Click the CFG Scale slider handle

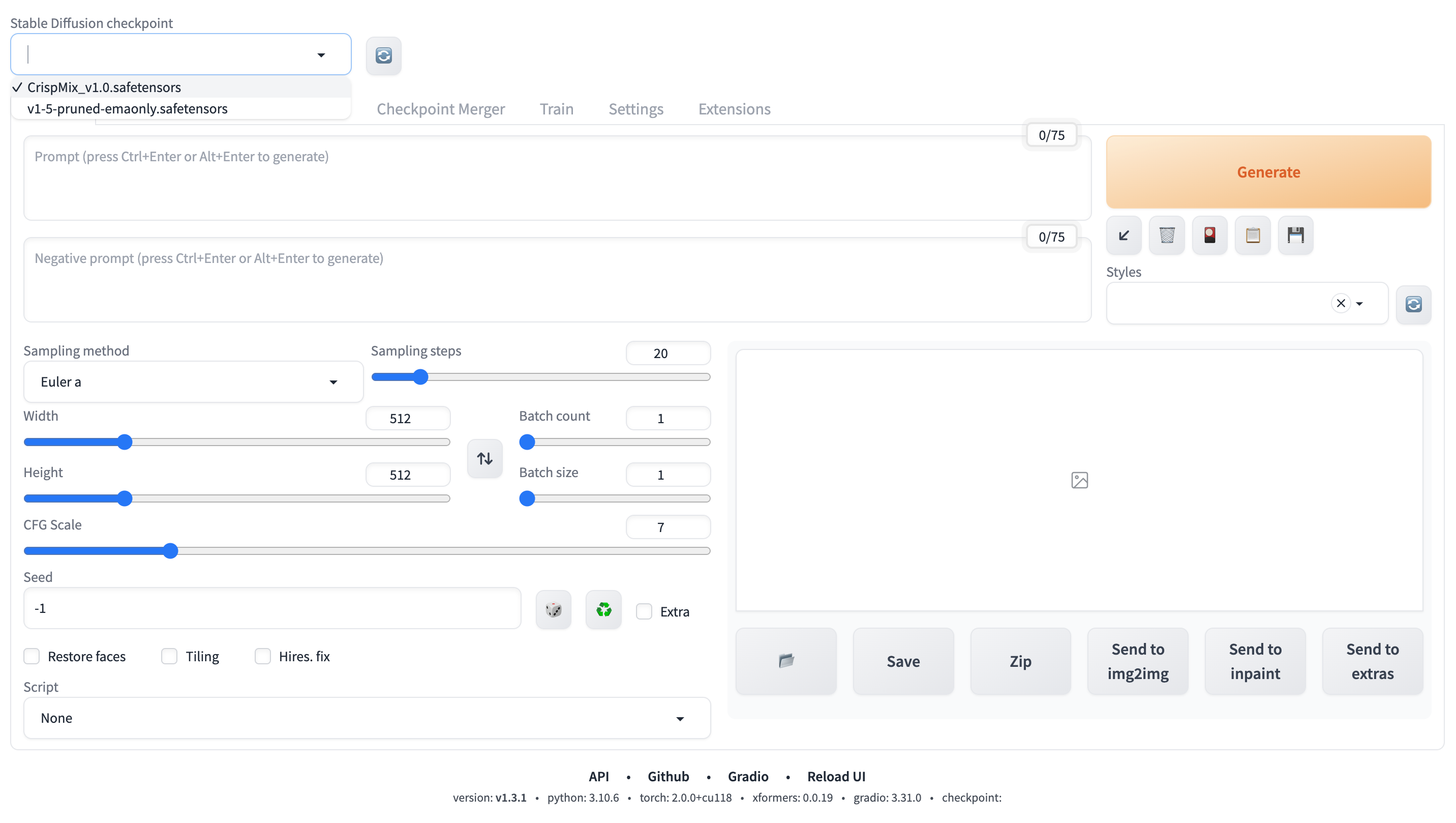pyautogui.click(x=170, y=551)
